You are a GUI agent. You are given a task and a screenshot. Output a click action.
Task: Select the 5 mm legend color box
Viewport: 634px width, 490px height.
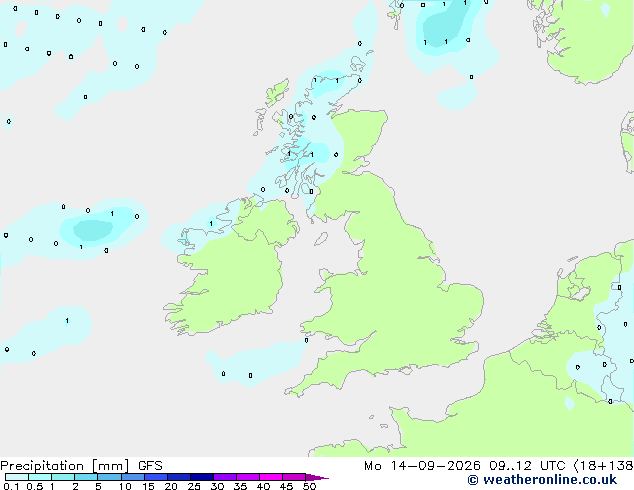point(109,477)
